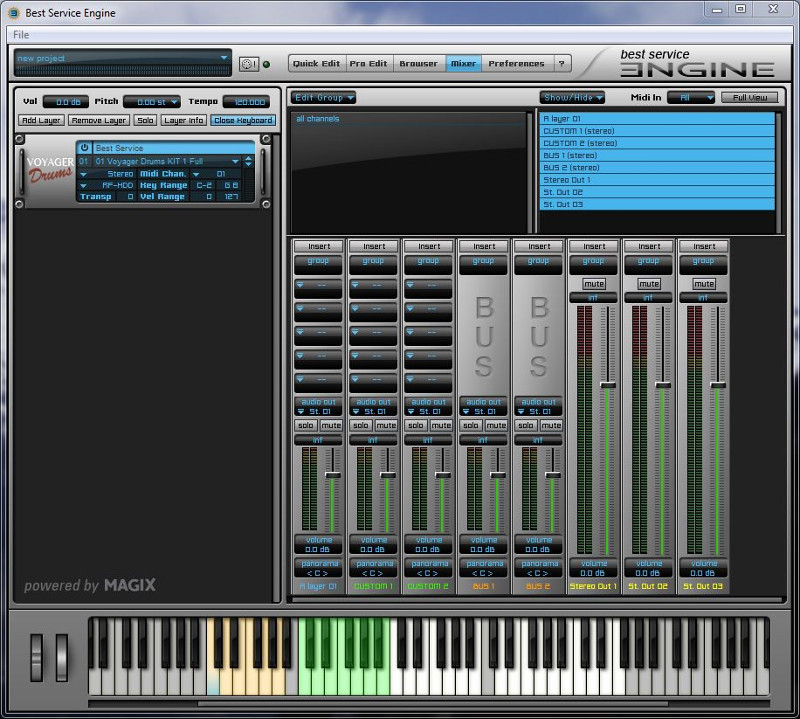Select 'BUS 2 (stereo)' in the channel list
Image resolution: width=800 pixels, height=719 pixels.
pyautogui.click(x=657, y=168)
